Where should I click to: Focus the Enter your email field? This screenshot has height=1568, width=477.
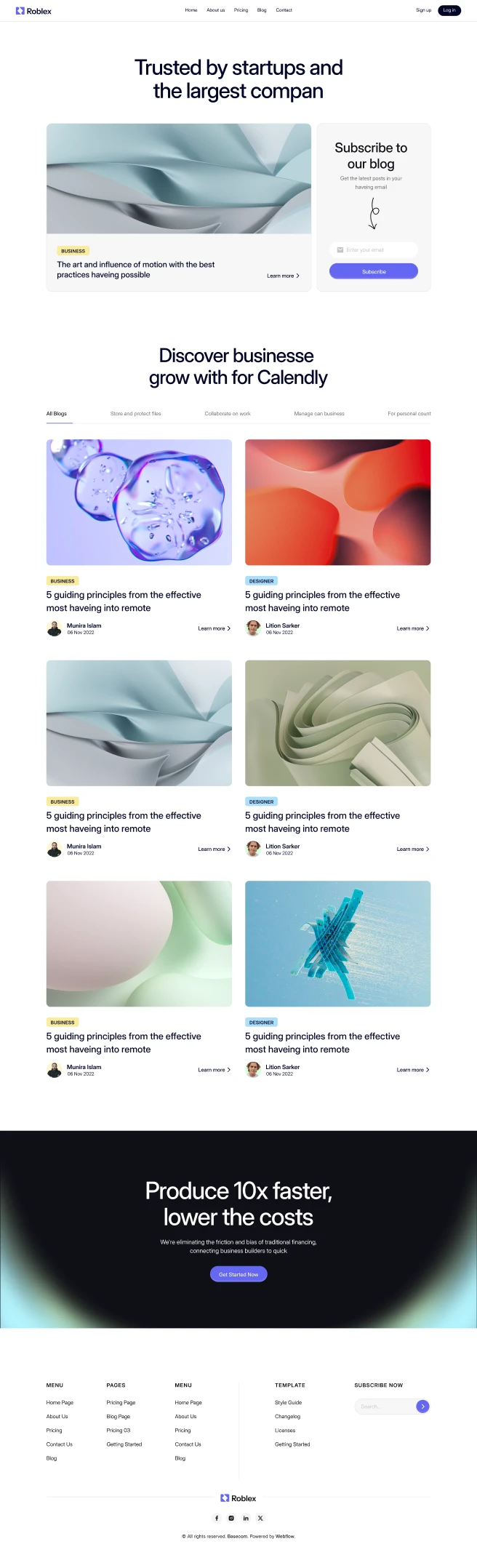pyautogui.click(x=374, y=249)
